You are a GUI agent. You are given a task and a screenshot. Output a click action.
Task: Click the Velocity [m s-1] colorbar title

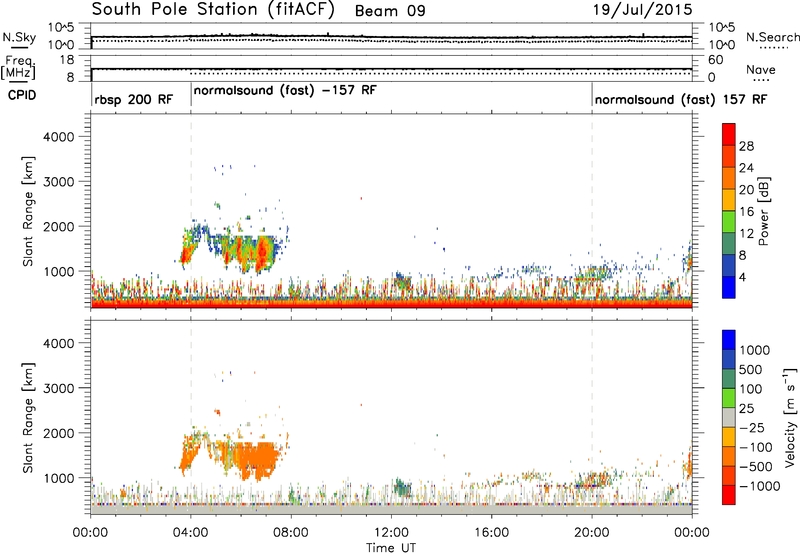tap(790, 417)
